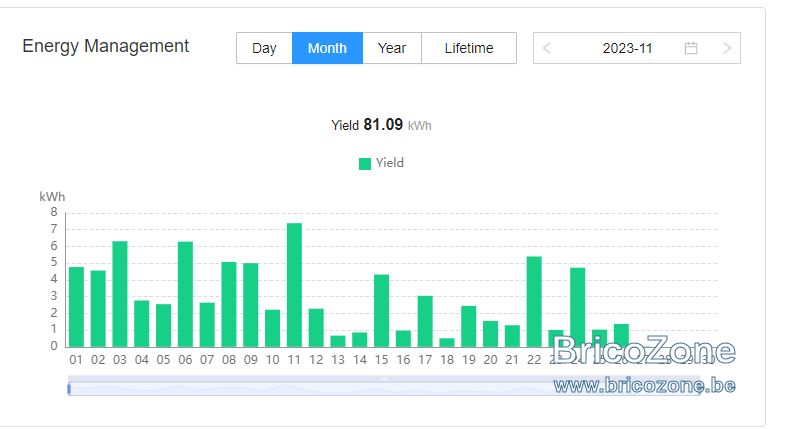Click the bar for day 01
Image resolution: width=789 pixels, height=429 pixels.
[76, 307]
